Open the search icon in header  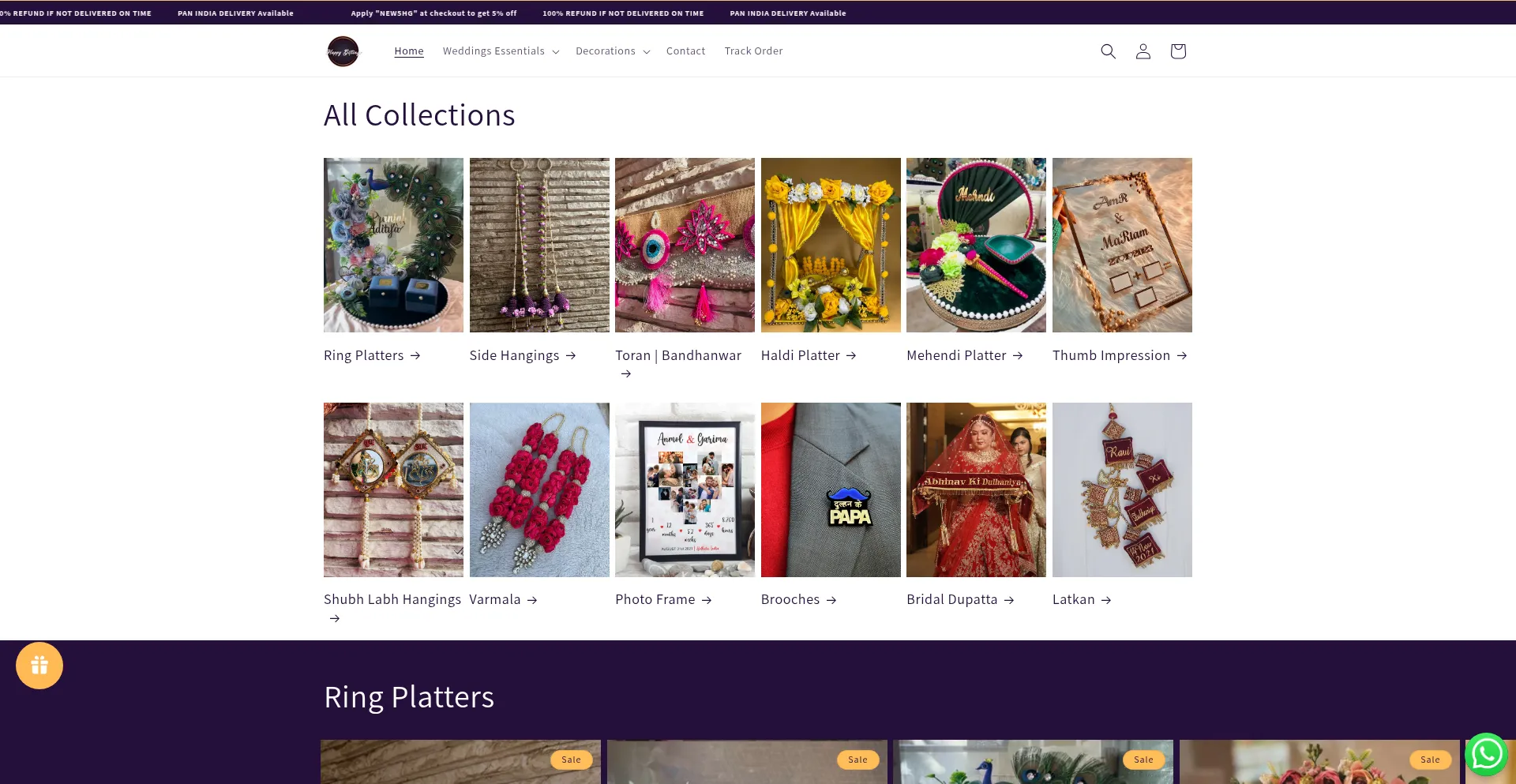1108,51
